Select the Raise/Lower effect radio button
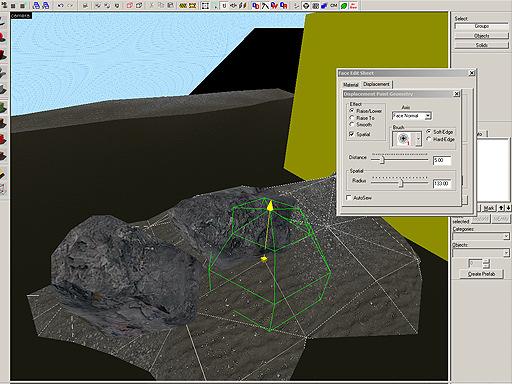Screen dimensions: 512x384 352,110
